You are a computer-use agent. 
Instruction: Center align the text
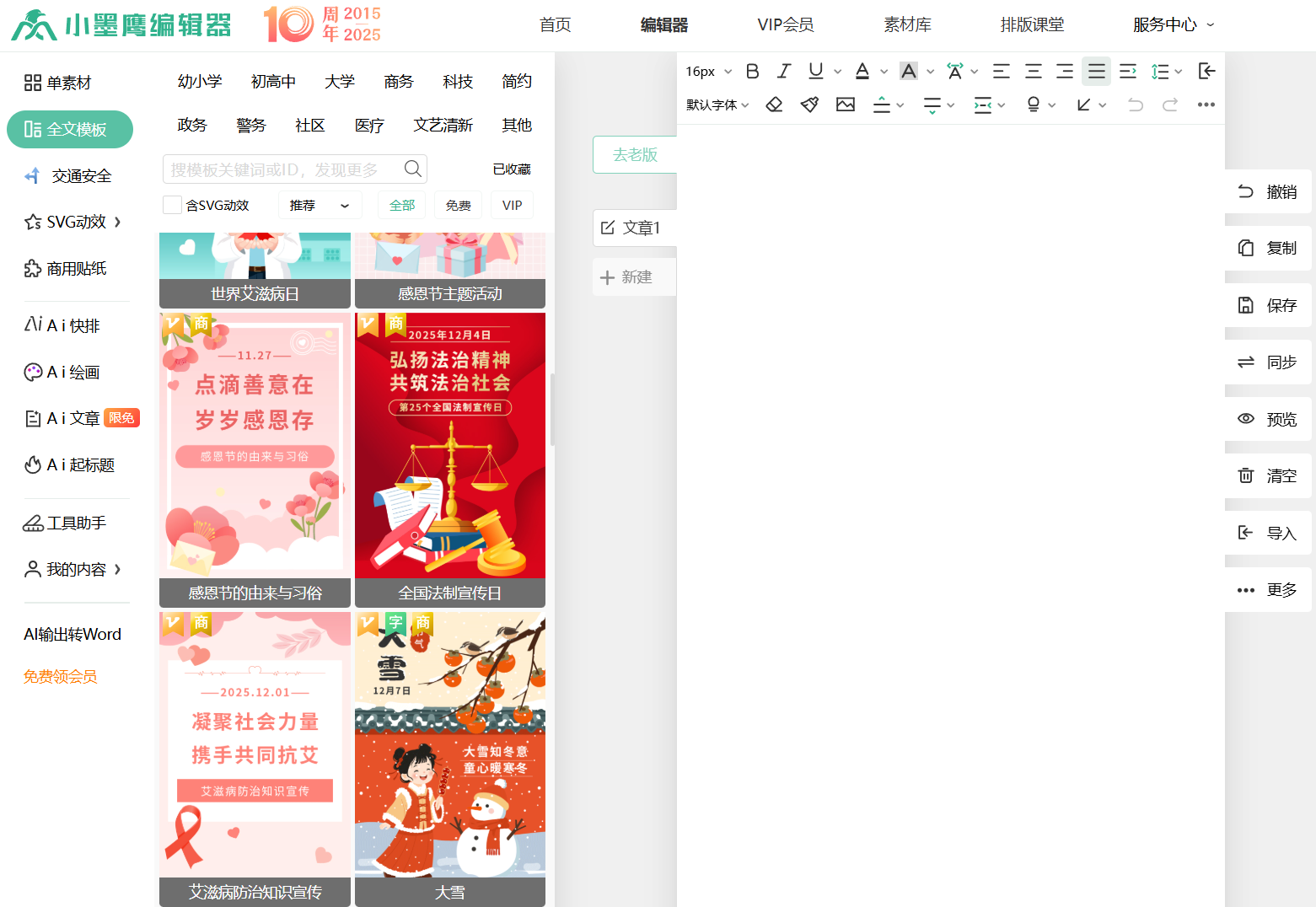coord(1033,72)
